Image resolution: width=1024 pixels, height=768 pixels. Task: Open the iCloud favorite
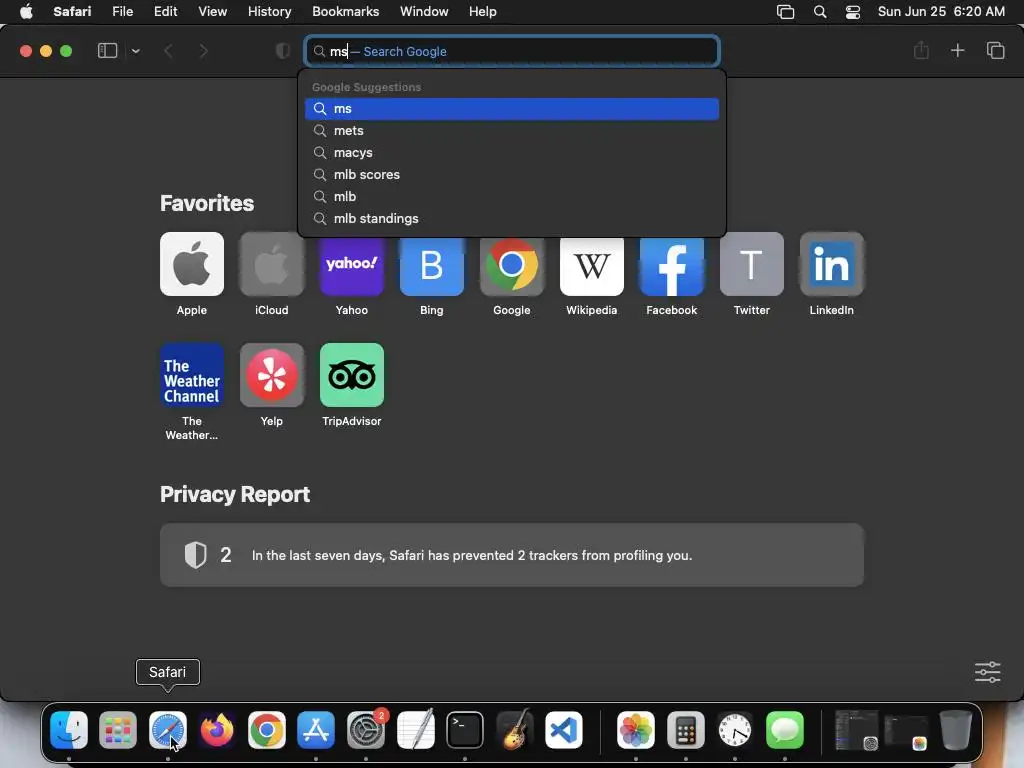272,264
